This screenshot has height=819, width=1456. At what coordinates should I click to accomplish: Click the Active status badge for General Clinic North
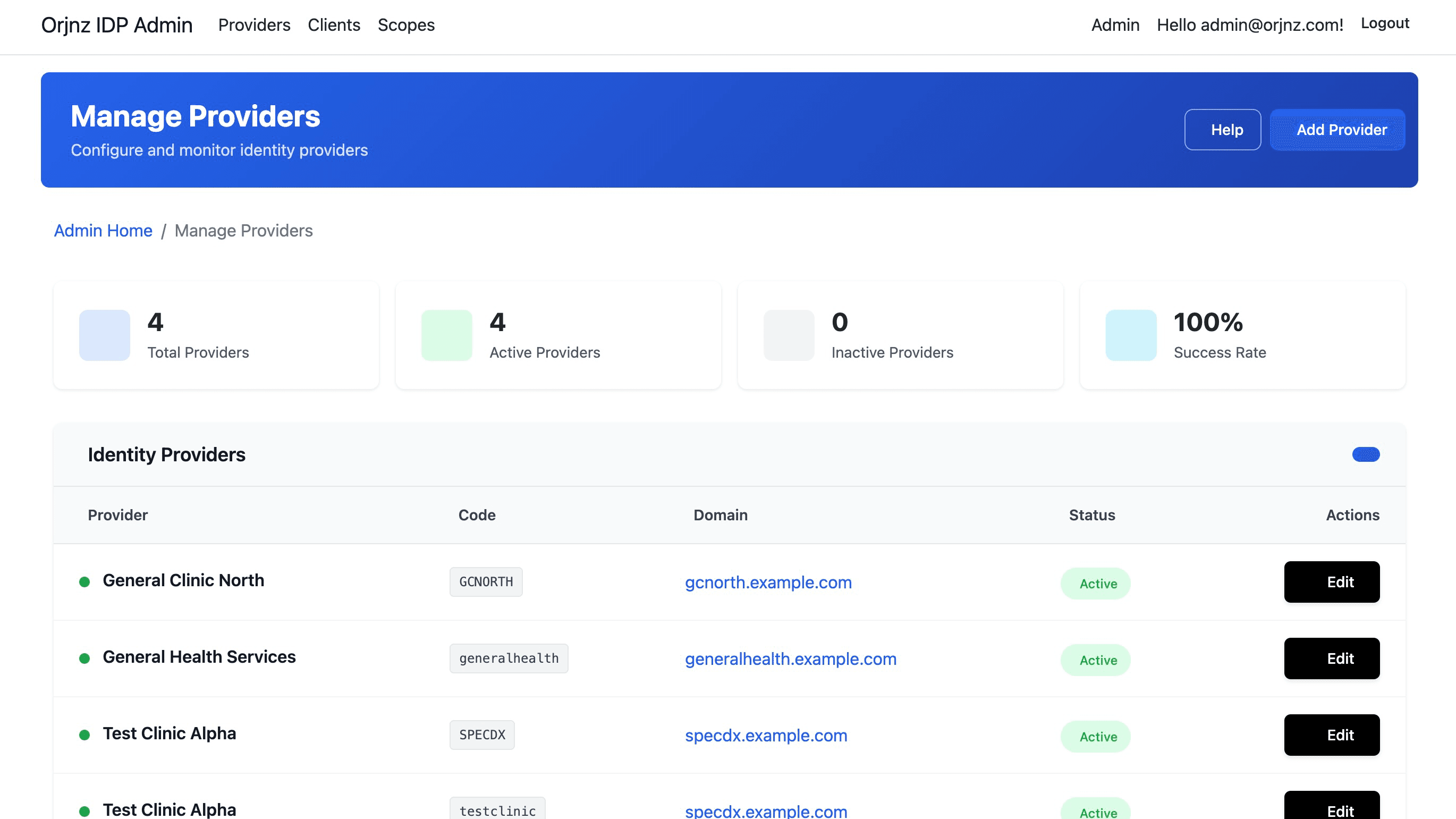click(x=1095, y=584)
